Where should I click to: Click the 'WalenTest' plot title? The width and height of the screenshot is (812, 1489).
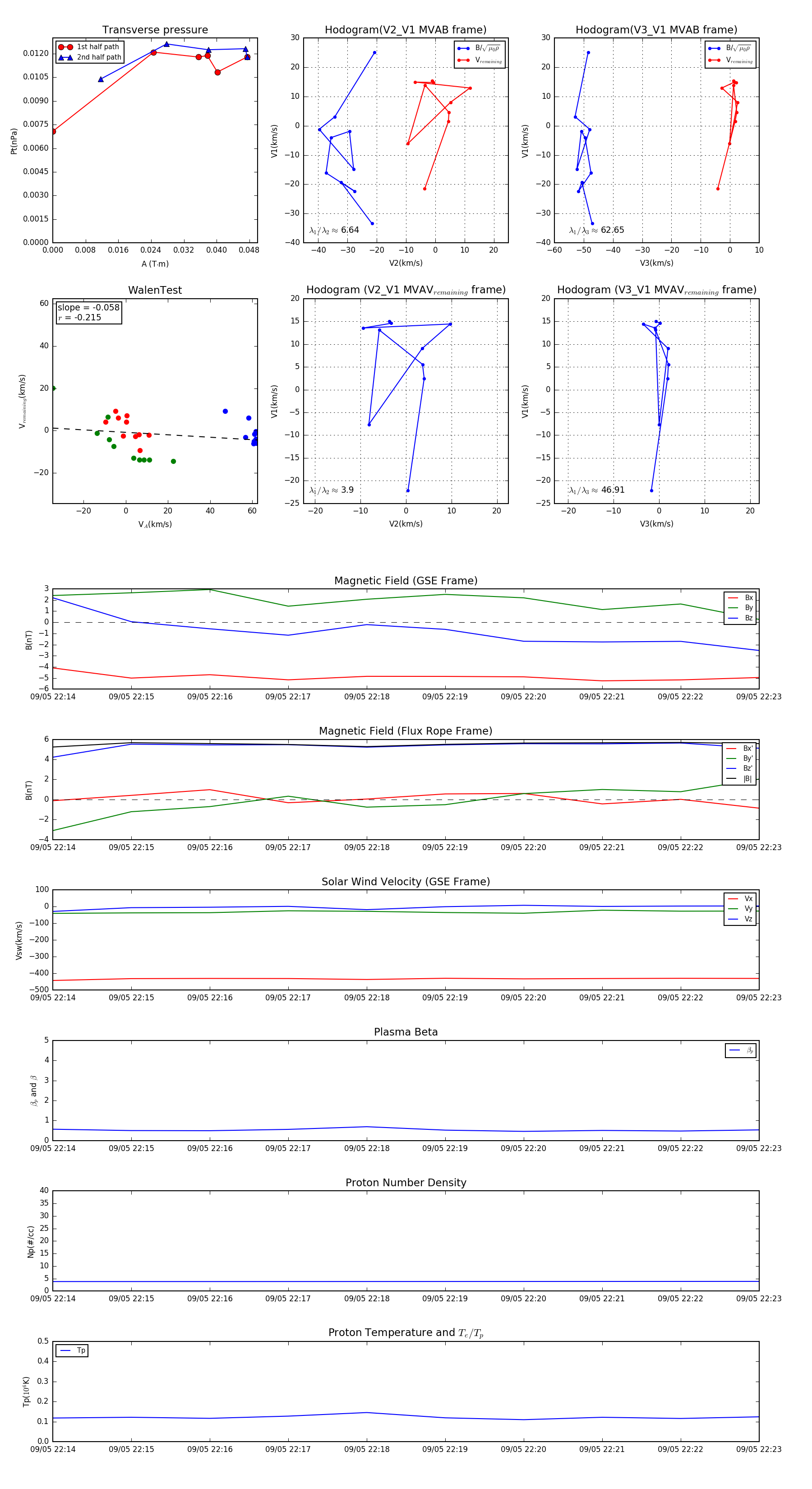(155, 290)
